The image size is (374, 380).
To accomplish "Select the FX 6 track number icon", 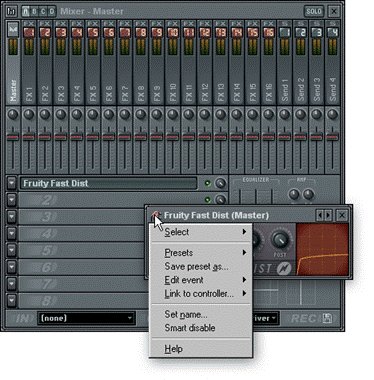I will [x=109, y=32].
